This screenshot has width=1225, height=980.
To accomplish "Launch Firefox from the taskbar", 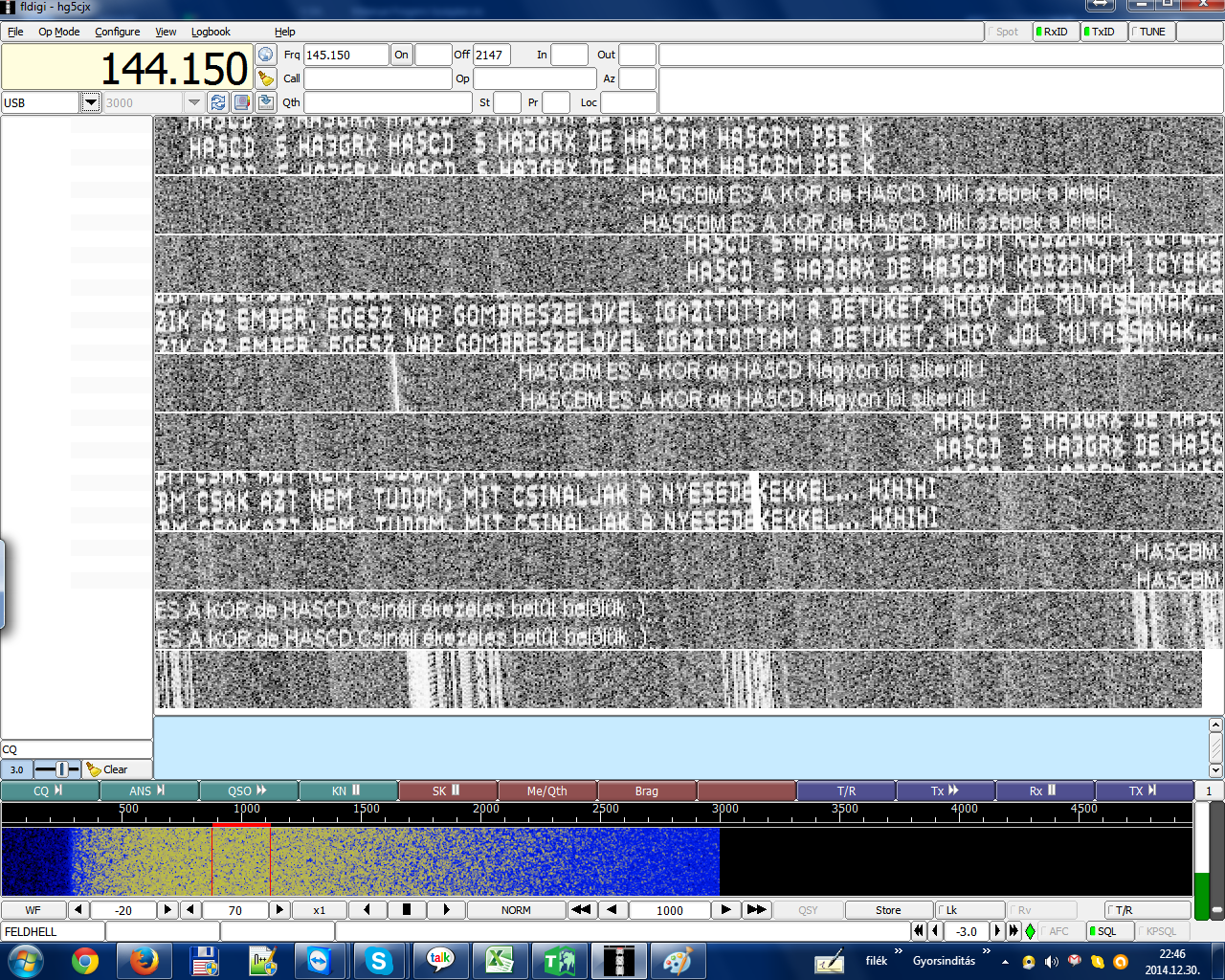I will coord(145,961).
